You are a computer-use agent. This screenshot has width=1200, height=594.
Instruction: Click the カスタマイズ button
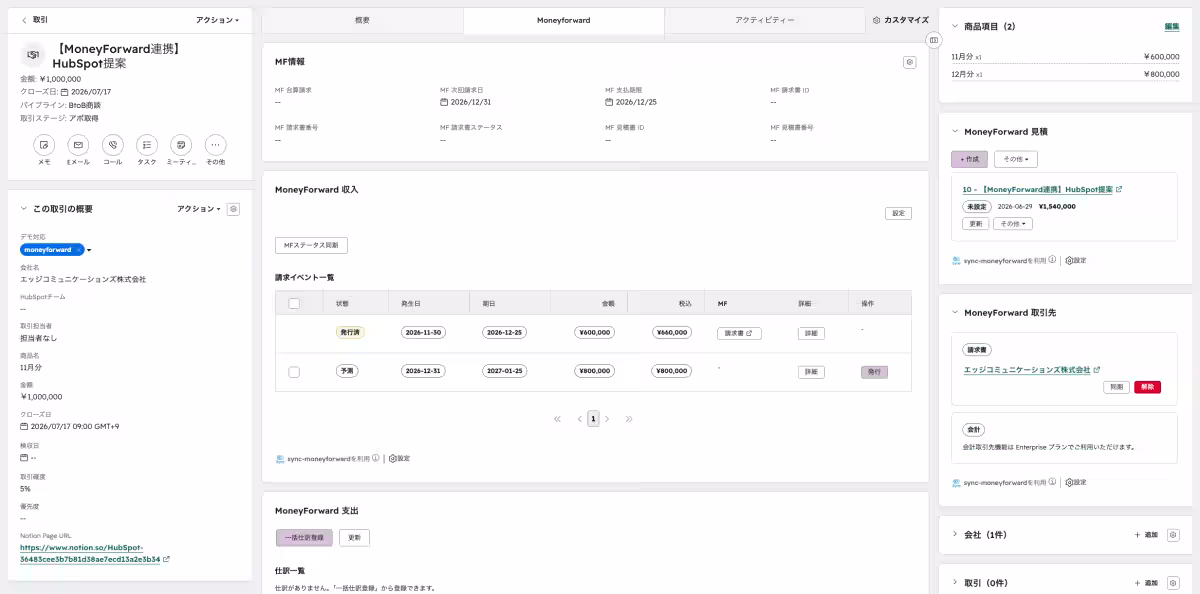900,20
